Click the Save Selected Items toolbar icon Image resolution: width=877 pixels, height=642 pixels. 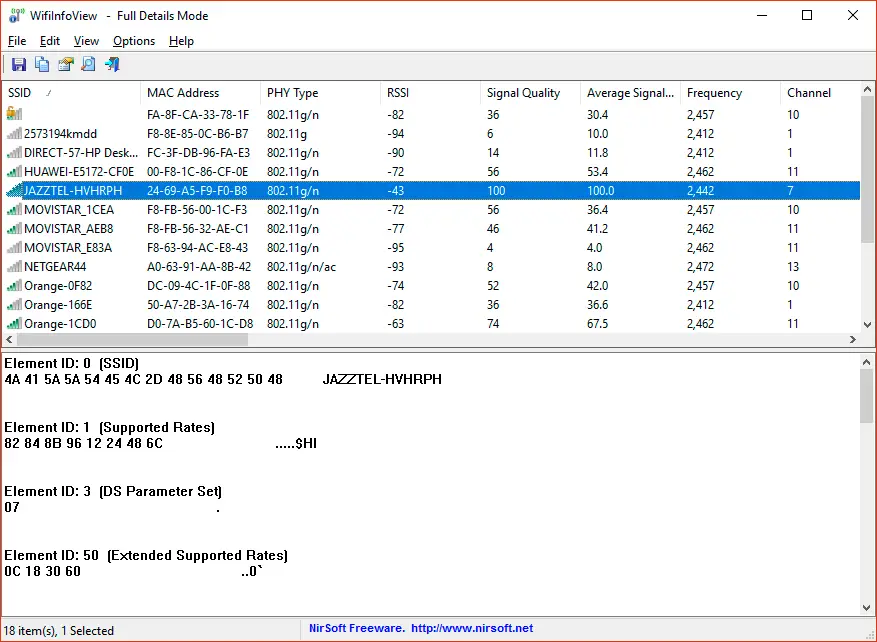(x=18, y=64)
